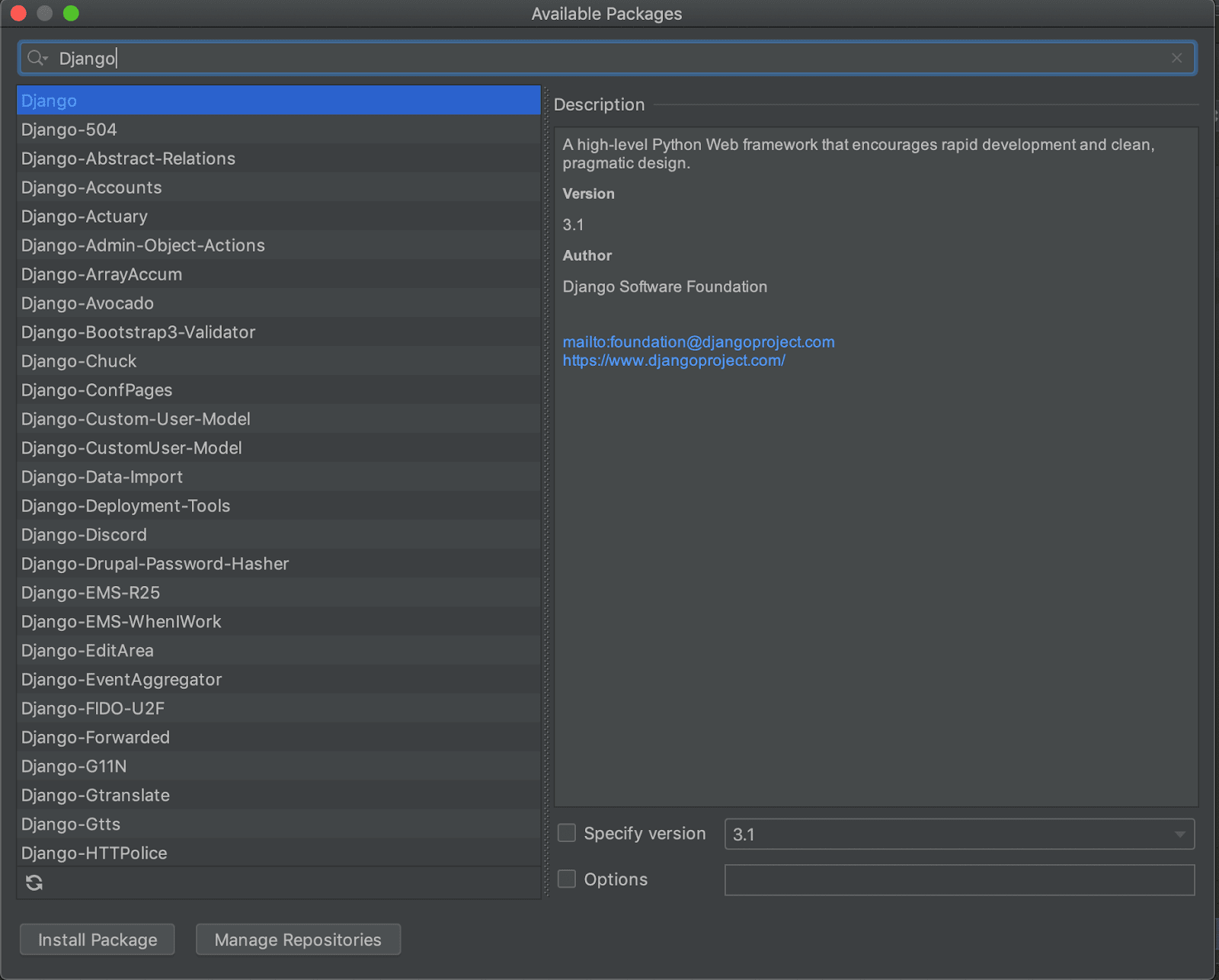Select the Django-Data-Import package
Viewport: 1219px width, 980px height.
click(x=279, y=477)
